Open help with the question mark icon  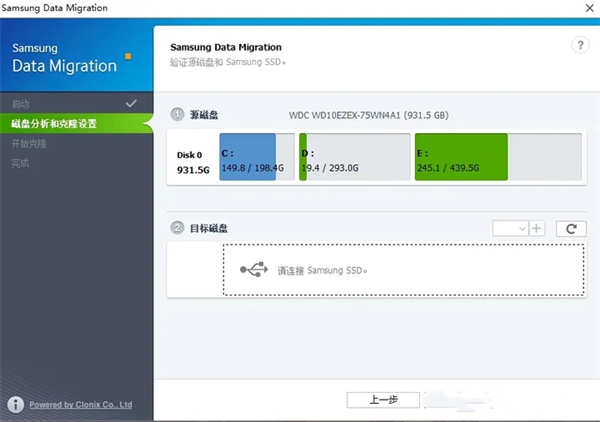tap(580, 46)
